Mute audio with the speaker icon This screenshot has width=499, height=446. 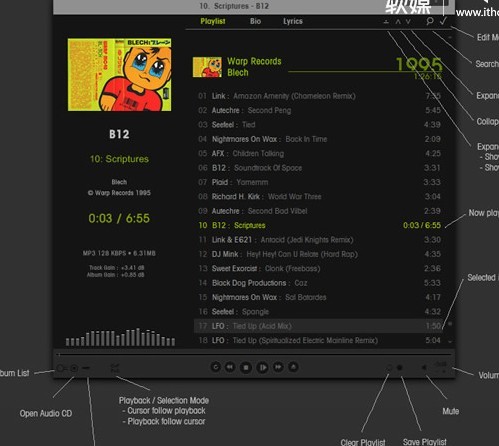coord(424,368)
